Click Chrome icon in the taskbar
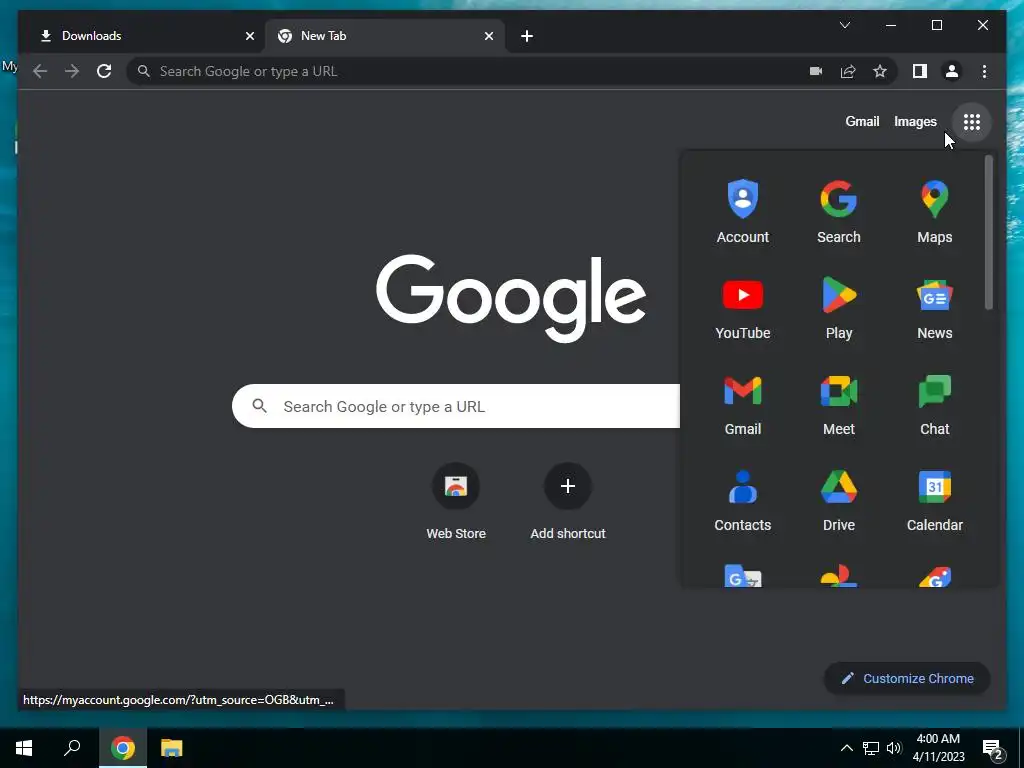 coord(123,748)
